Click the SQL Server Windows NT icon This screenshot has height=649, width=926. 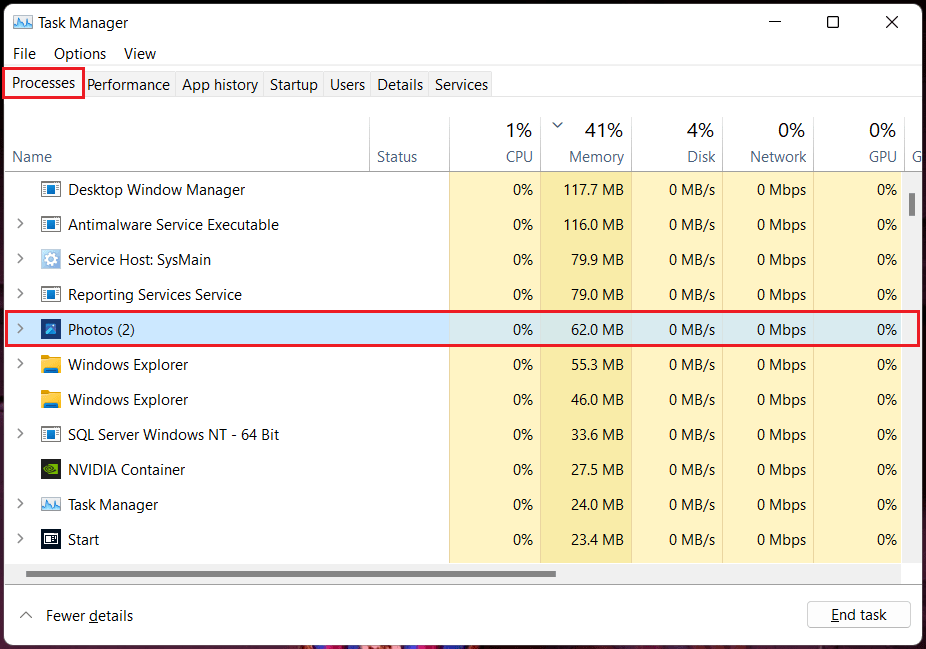(x=51, y=434)
